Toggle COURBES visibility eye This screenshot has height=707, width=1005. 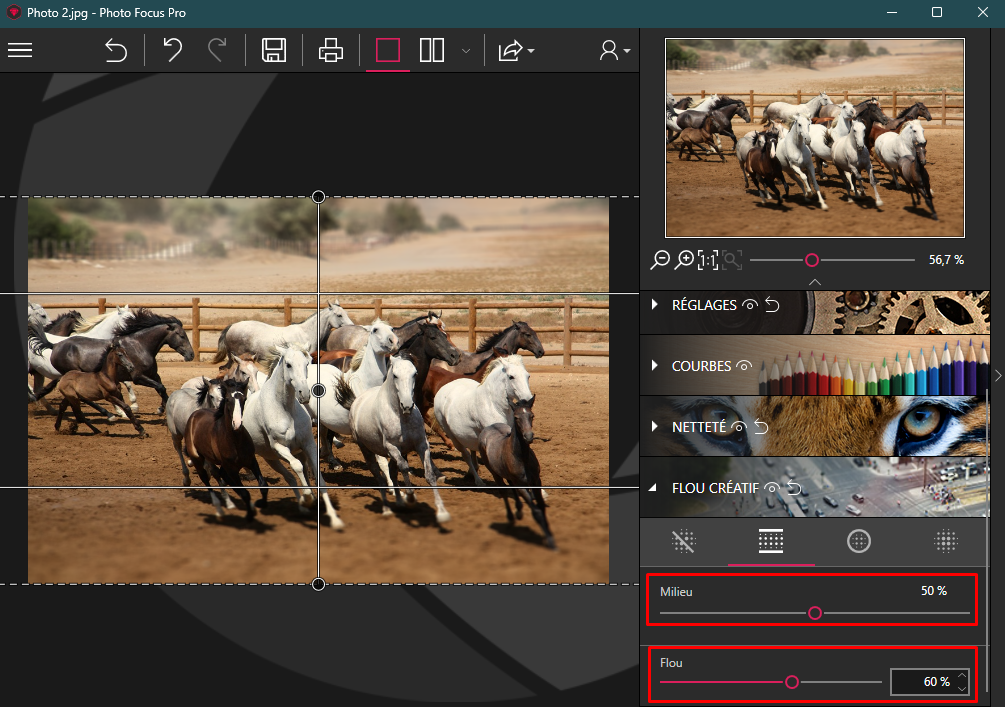click(x=743, y=366)
